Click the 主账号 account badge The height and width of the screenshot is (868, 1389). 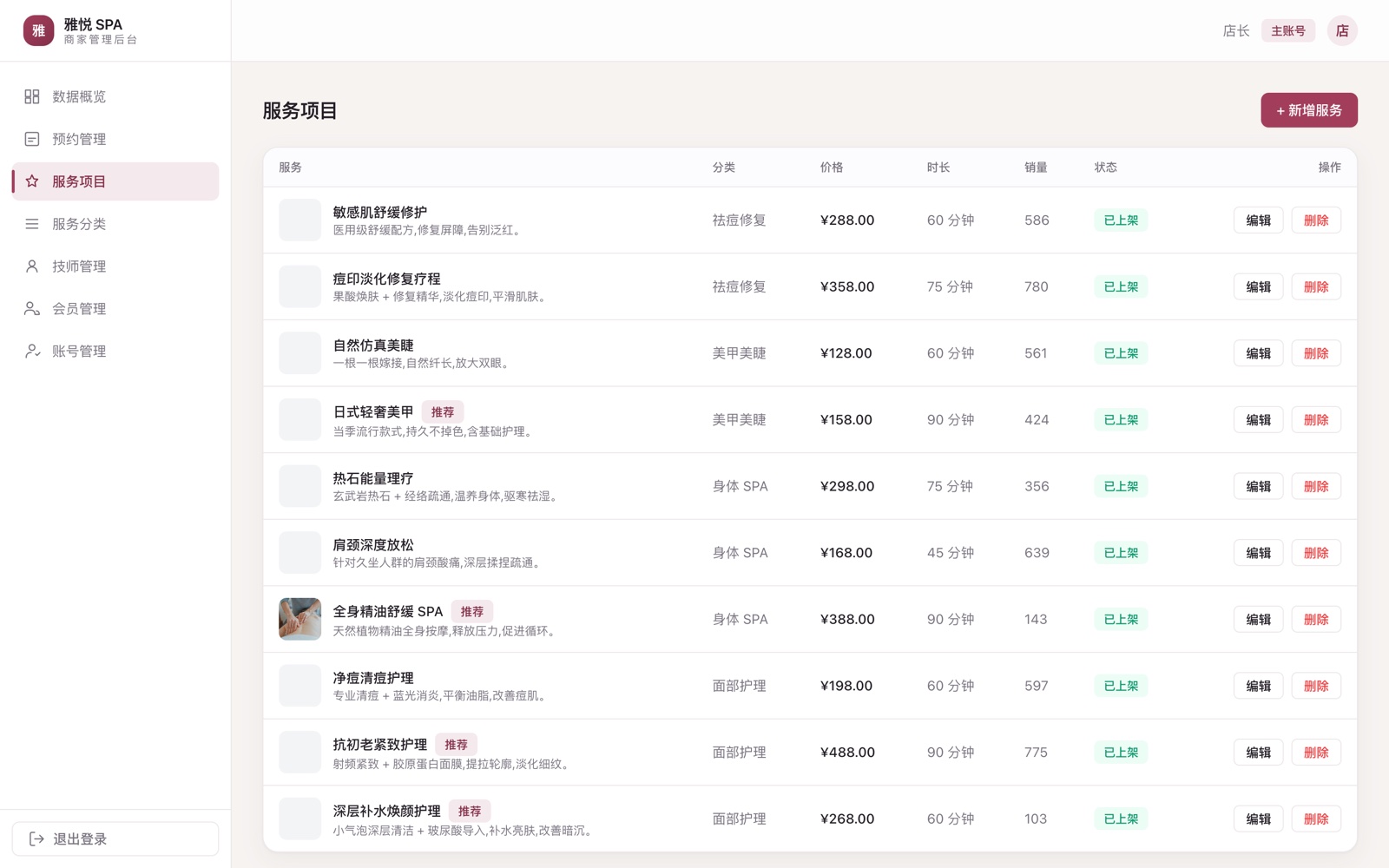click(x=1288, y=30)
